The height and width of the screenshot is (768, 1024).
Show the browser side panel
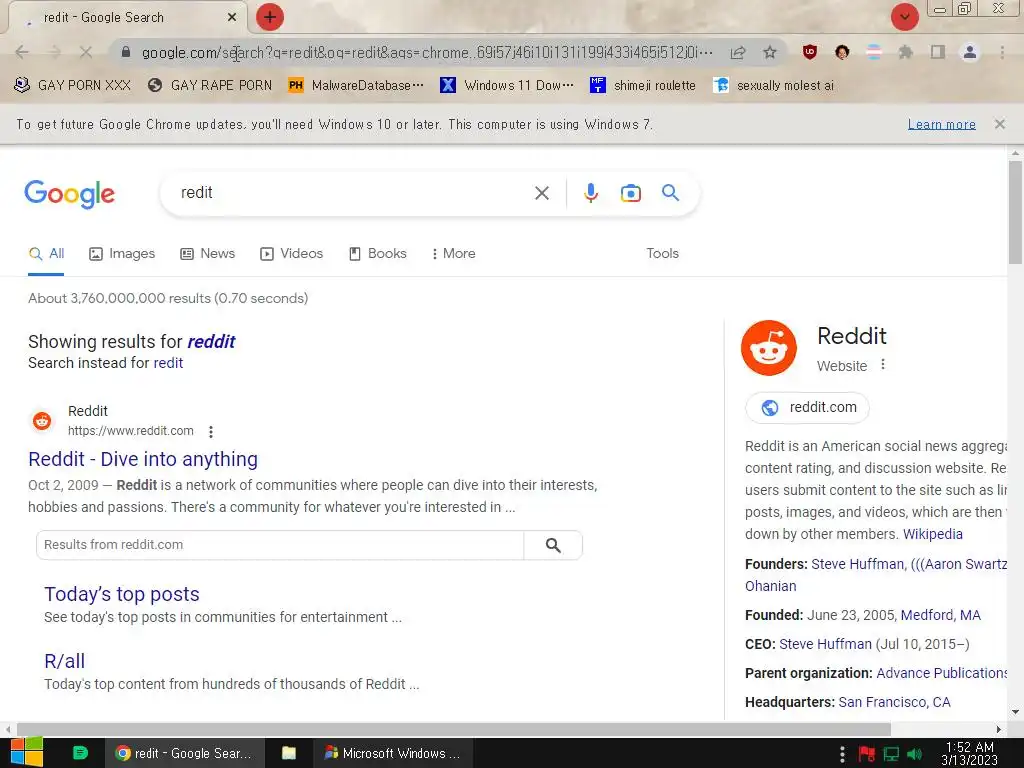(938, 52)
